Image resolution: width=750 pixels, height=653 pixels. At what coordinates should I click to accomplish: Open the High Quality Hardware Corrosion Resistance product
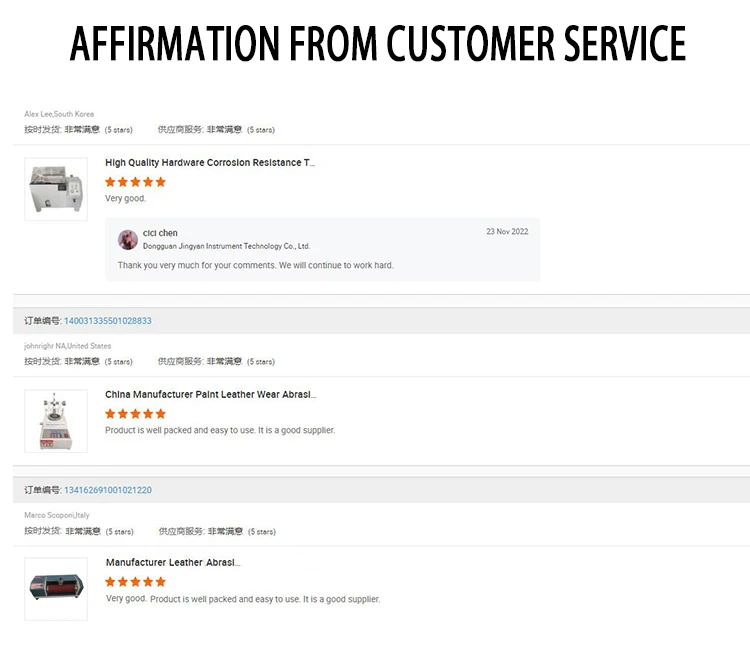pos(210,162)
